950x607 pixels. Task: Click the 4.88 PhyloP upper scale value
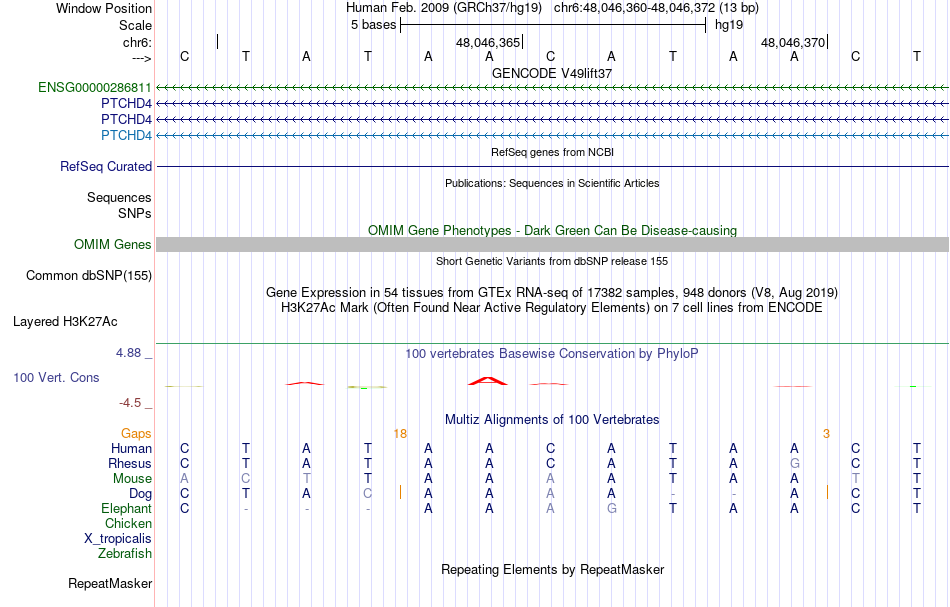pos(128,353)
